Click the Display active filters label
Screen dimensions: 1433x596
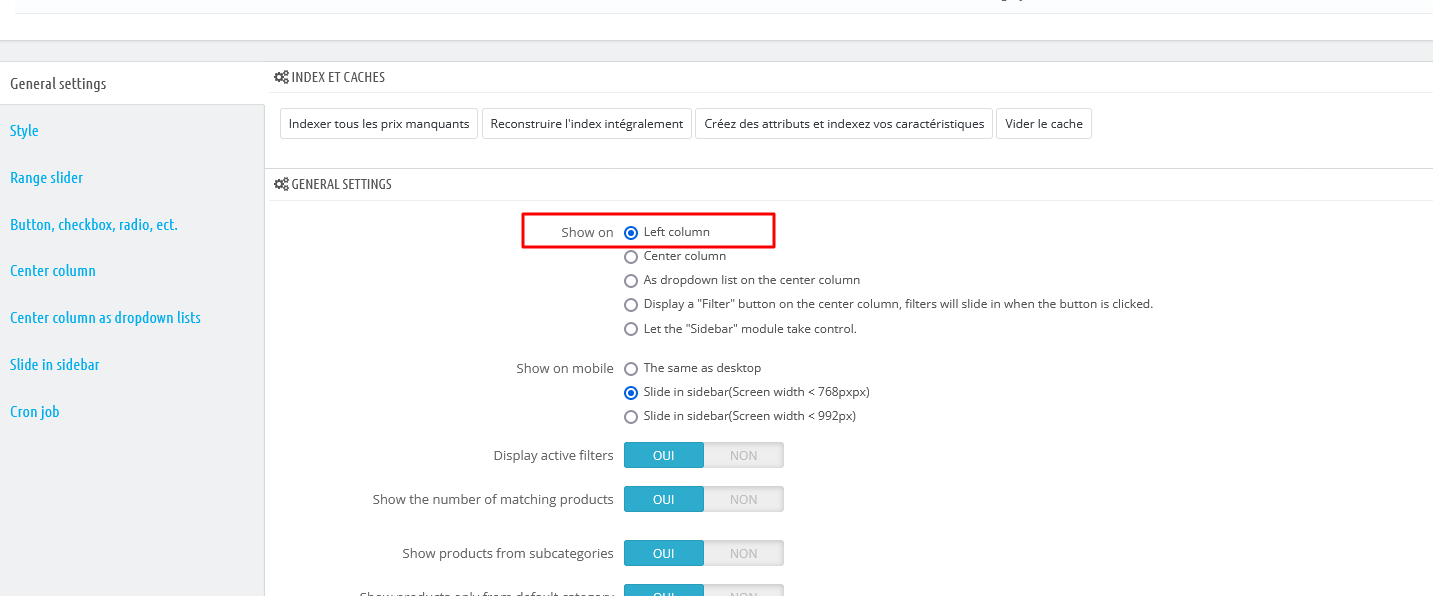pyautogui.click(x=553, y=455)
